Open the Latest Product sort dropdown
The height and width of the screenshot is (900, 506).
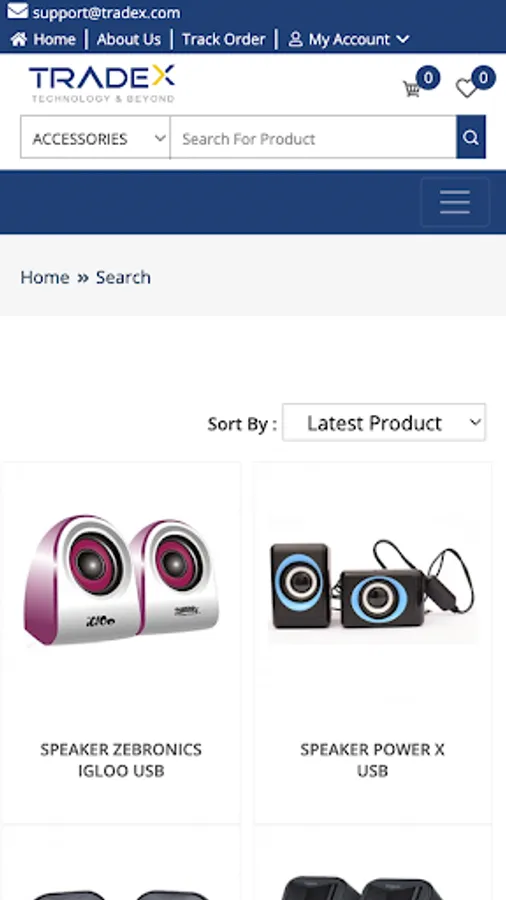pos(384,422)
